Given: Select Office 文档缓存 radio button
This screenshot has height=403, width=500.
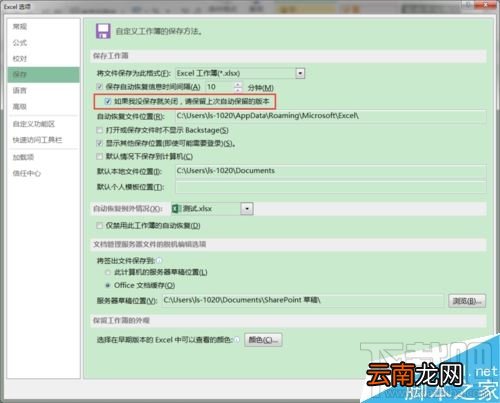Looking at the screenshot, I should pyautogui.click(x=108, y=285).
